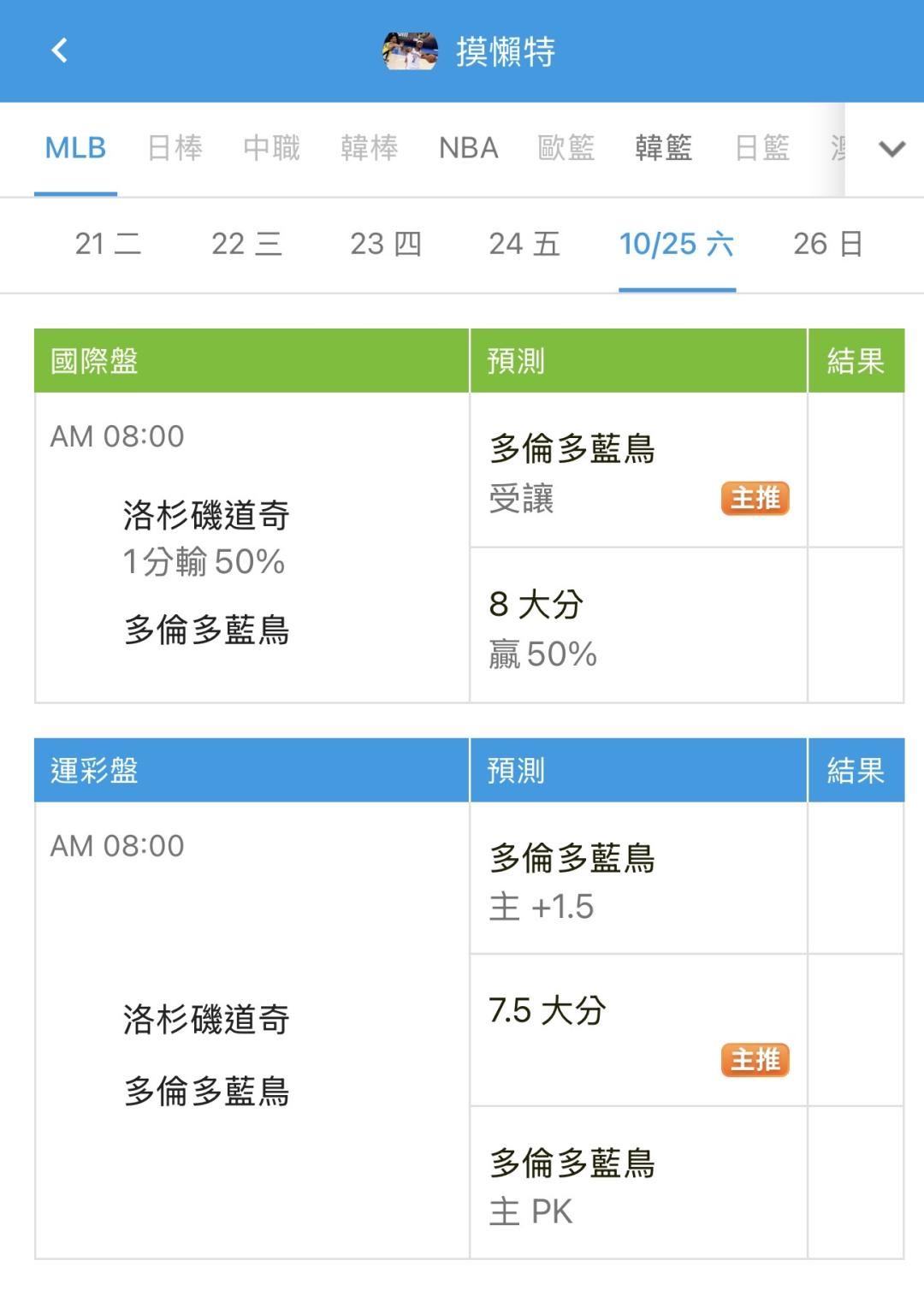Switch to the 中職 tab
Screen dimensions: 924x1314
[271, 148]
